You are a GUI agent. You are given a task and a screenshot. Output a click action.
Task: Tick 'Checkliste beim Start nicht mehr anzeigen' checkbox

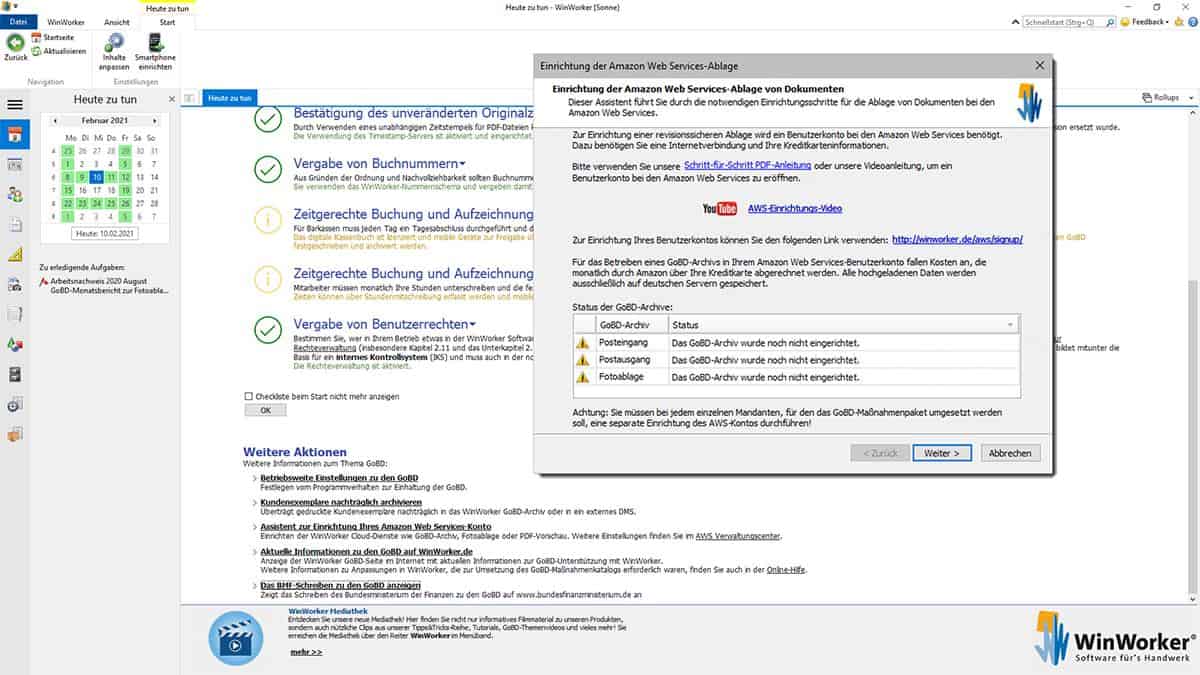(x=249, y=396)
